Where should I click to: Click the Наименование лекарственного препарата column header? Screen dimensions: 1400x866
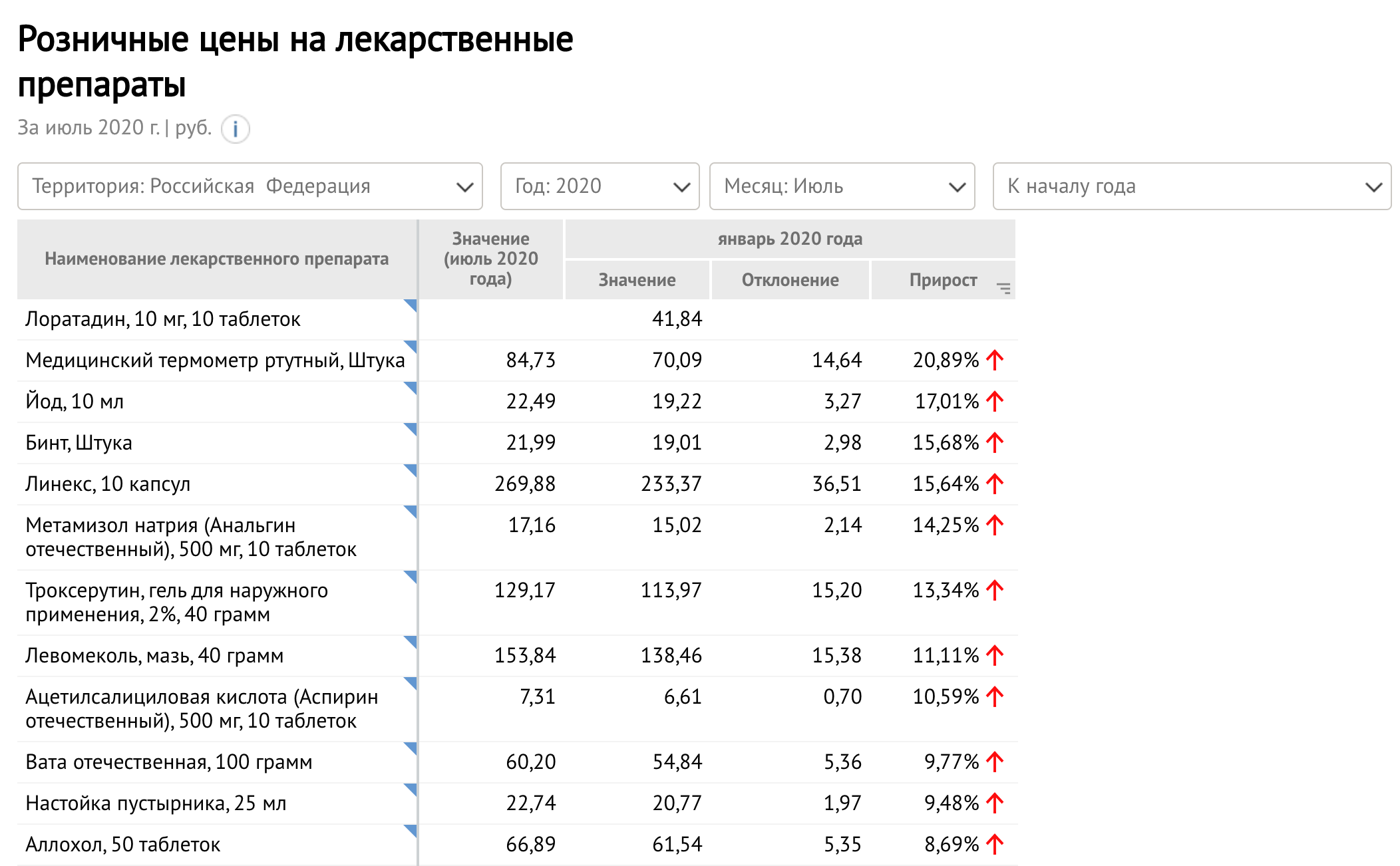(216, 259)
